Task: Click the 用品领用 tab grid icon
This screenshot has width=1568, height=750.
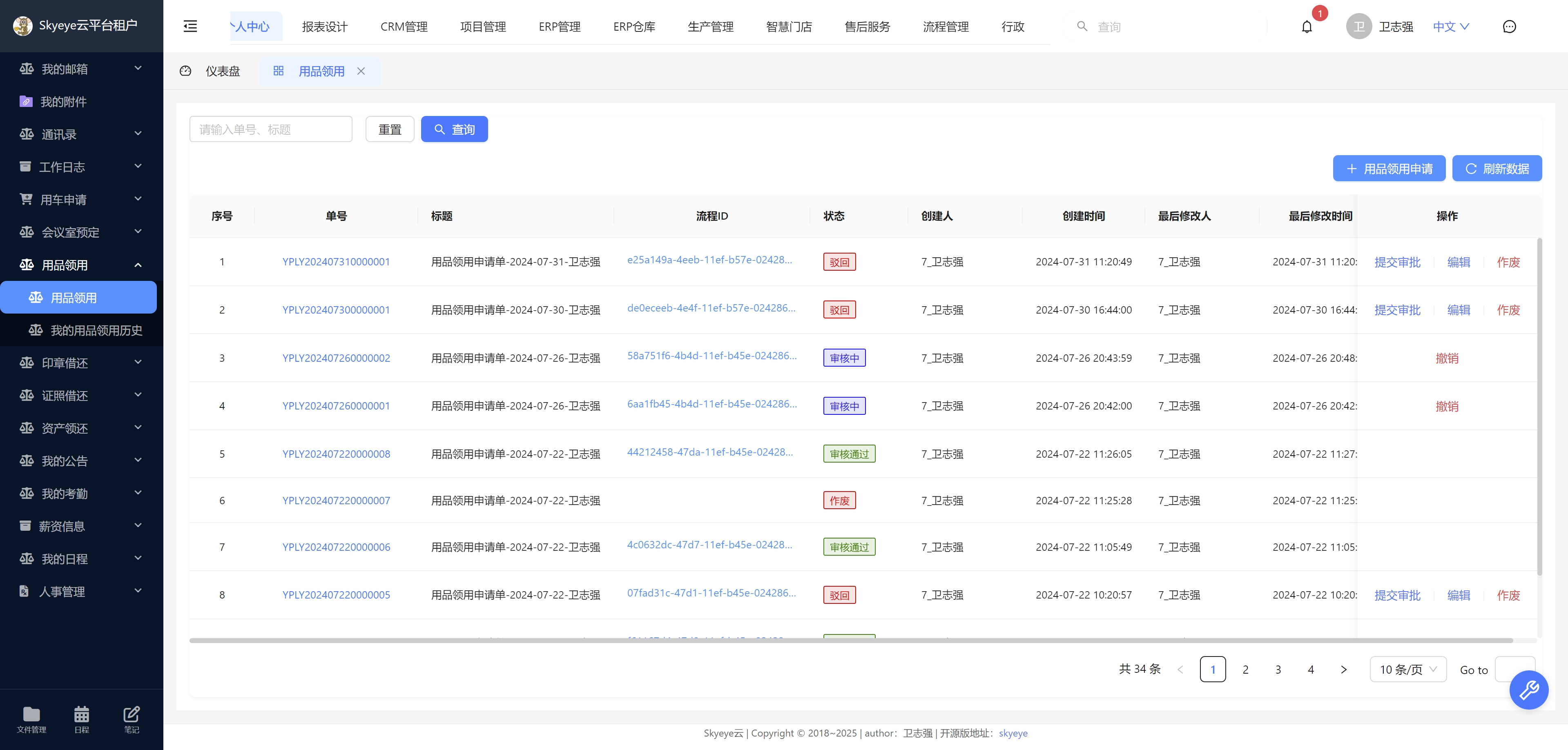Action: [278, 71]
